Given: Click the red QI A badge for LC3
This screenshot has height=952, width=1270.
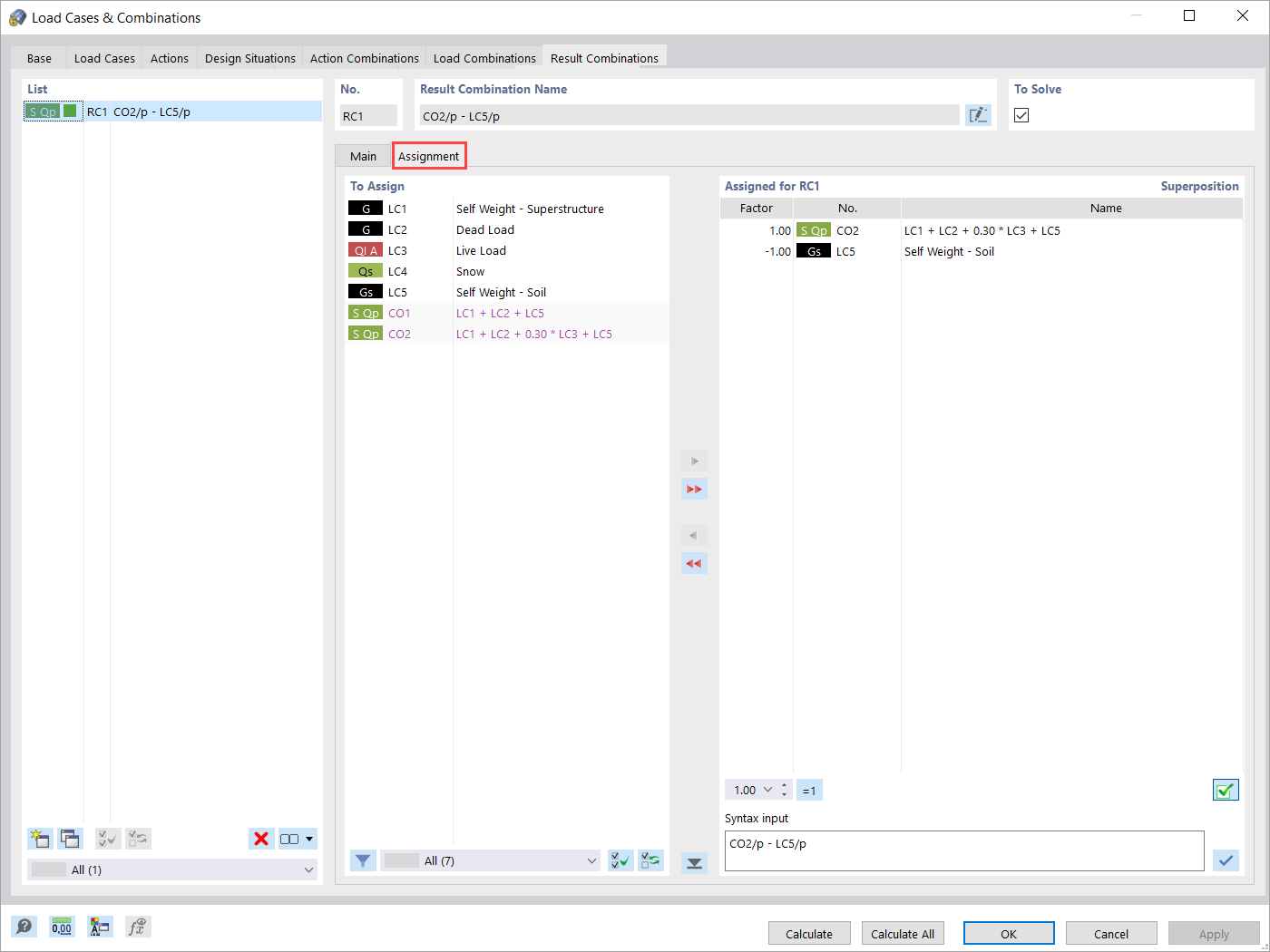Looking at the screenshot, I should pos(366,250).
